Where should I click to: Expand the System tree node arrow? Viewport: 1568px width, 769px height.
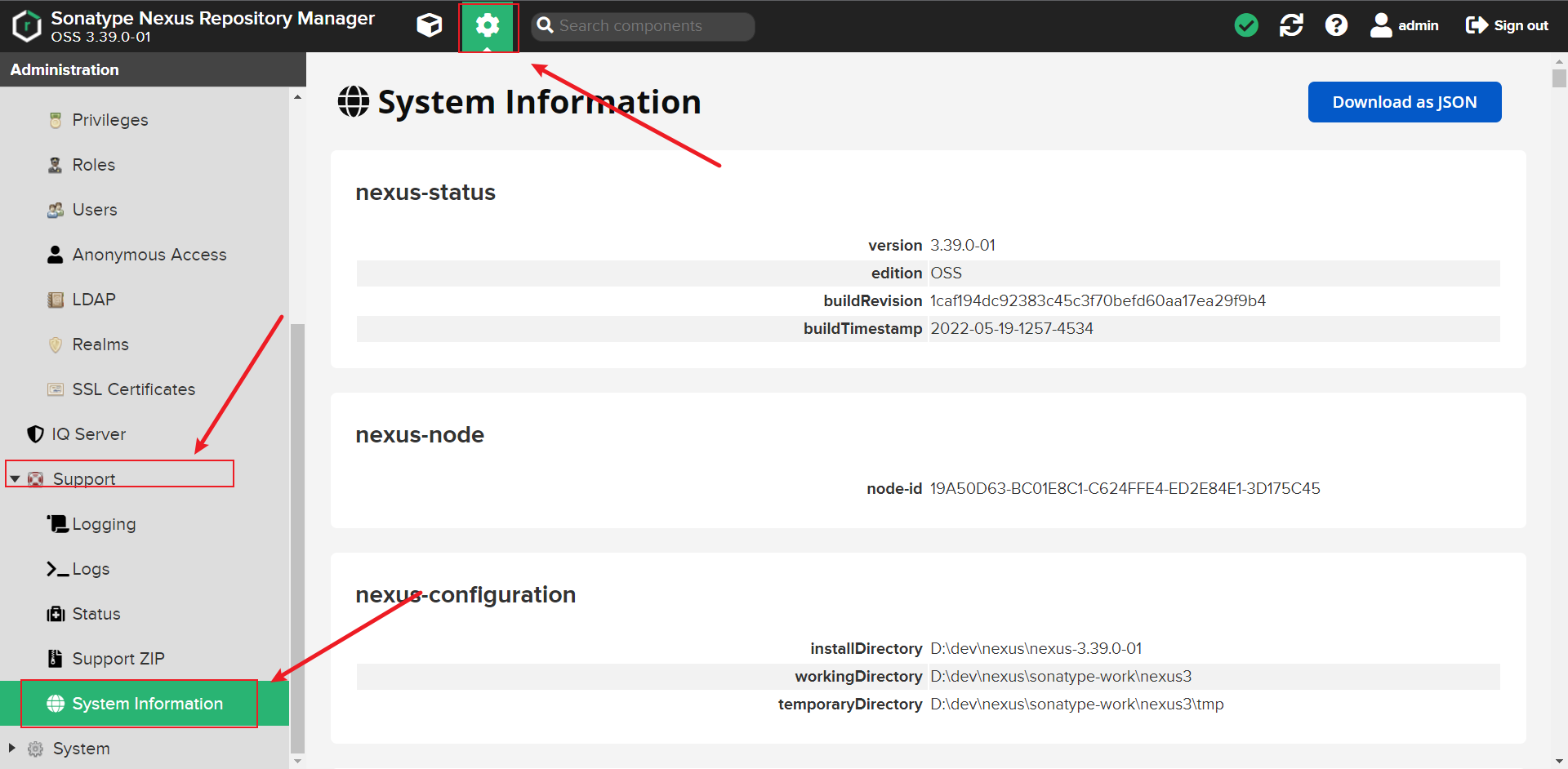point(12,748)
